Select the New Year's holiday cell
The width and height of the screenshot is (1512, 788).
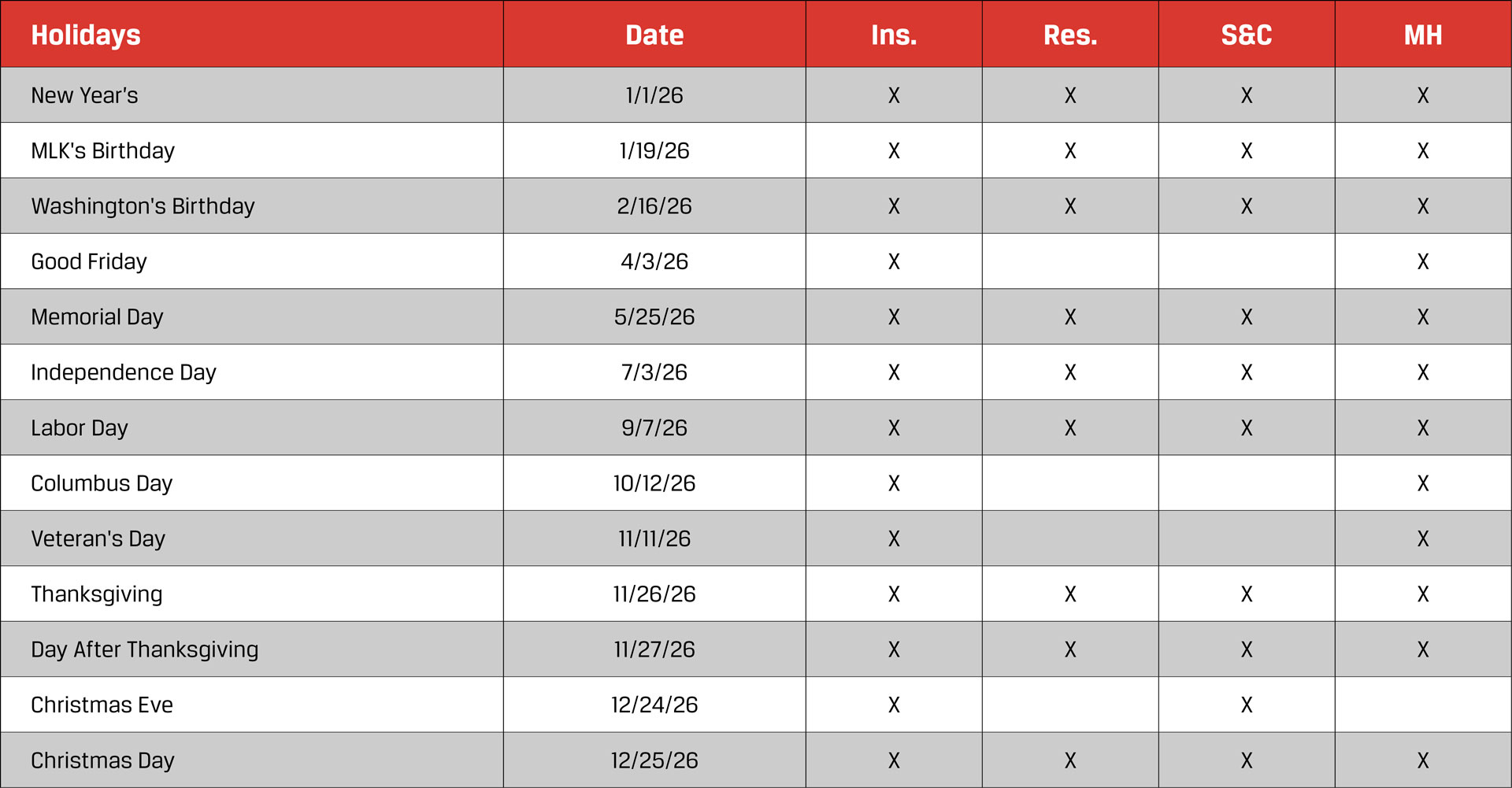point(84,95)
